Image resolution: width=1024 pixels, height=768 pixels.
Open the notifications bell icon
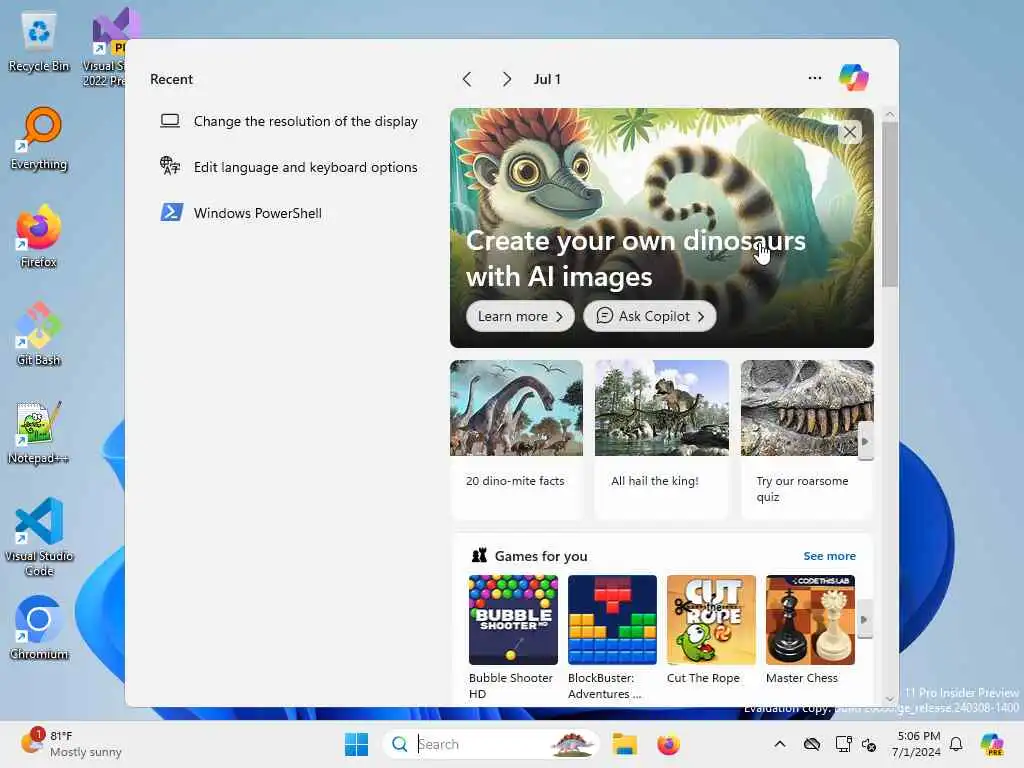[956, 744]
